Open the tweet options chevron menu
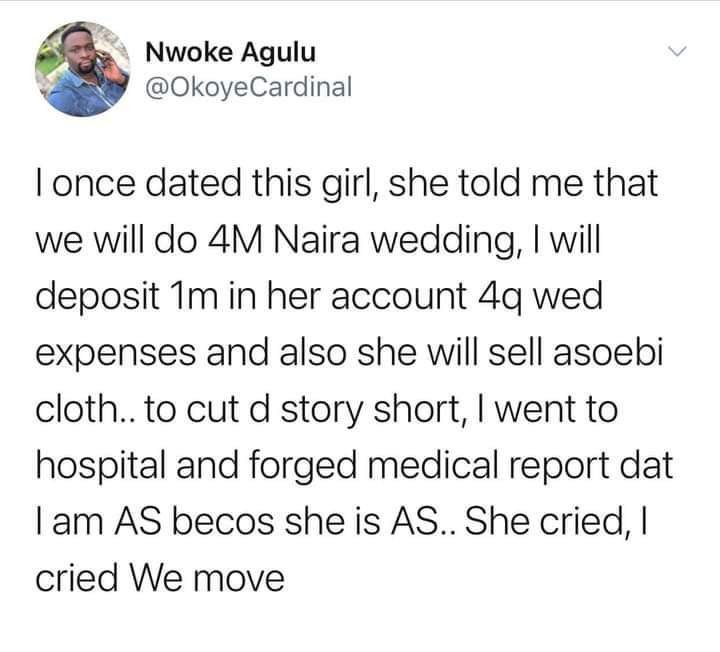This screenshot has height=652, width=720. (677, 51)
